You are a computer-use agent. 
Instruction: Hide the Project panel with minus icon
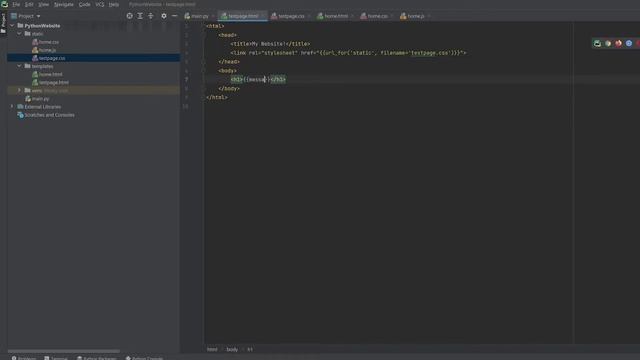pyautogui.click(x=174, y=16)
